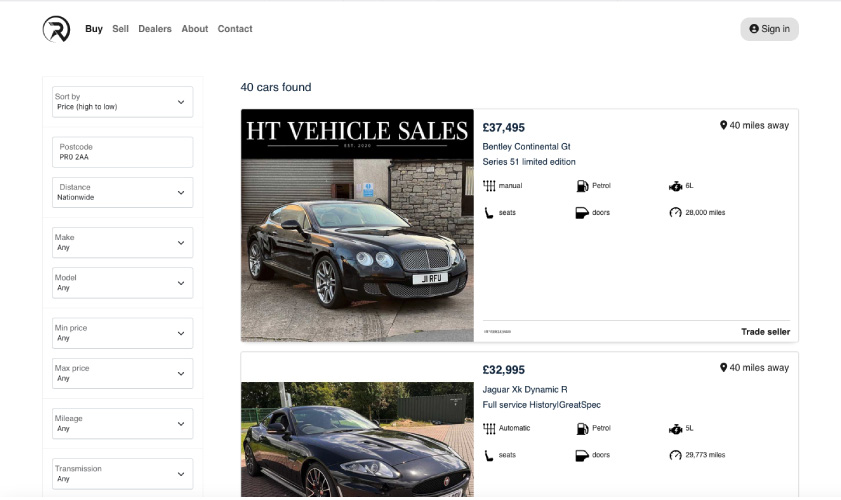Open the Bentley Continental Gt listing title
Image resolution: width=841 pixels, height=500 pixels.
(x=526, y=146)
